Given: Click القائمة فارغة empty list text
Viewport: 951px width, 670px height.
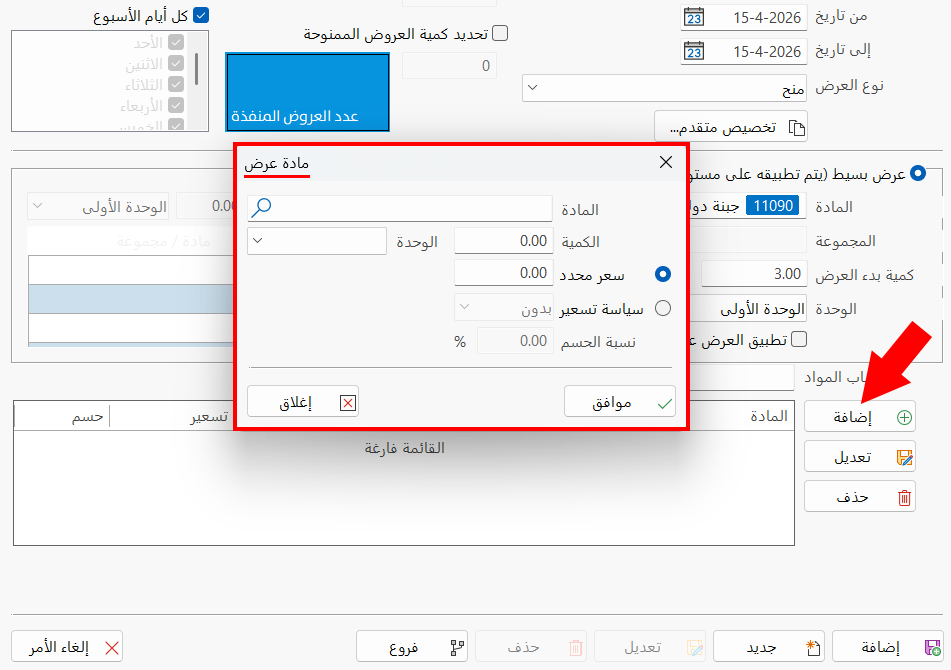Looking at the screenshot, I should 404,447.
